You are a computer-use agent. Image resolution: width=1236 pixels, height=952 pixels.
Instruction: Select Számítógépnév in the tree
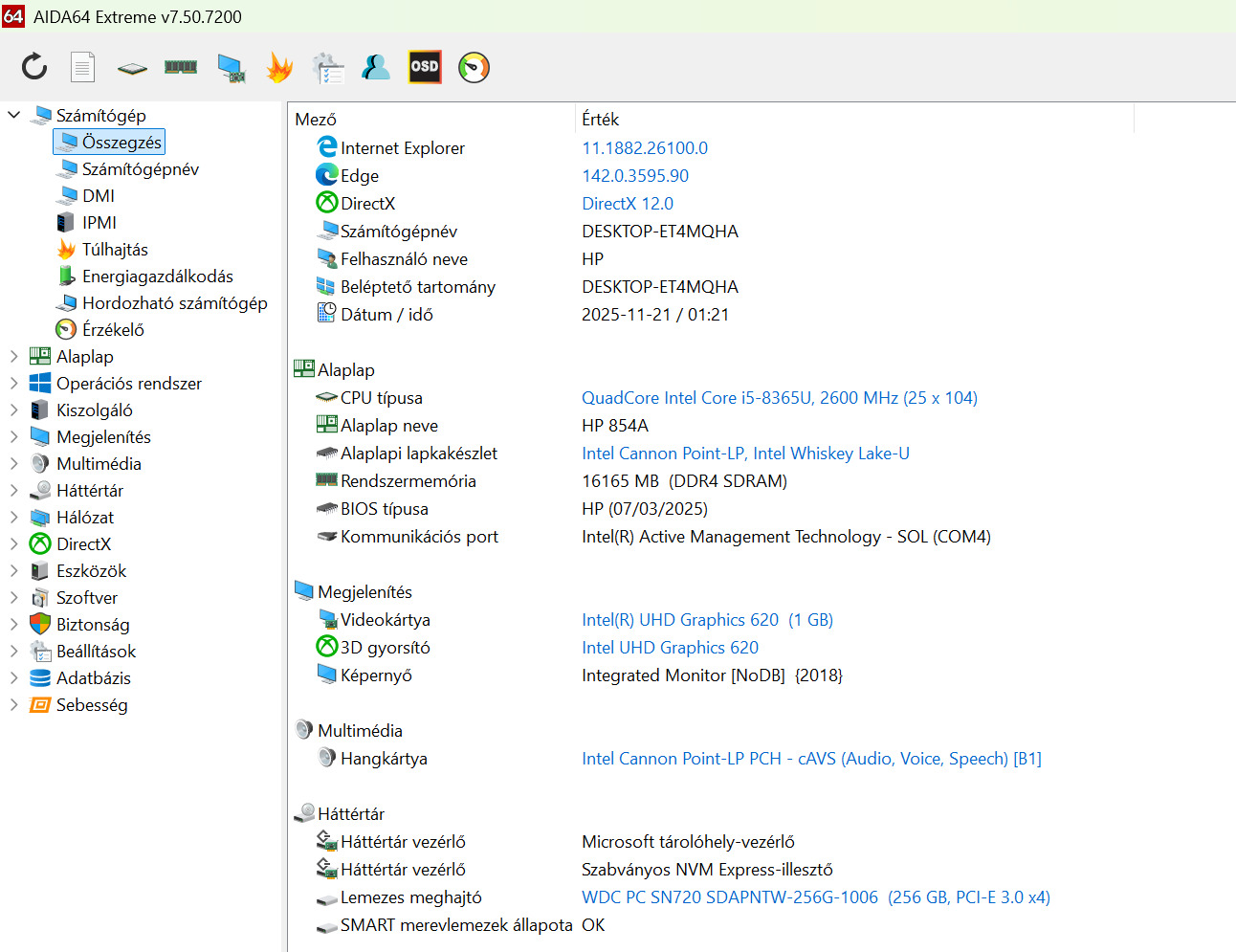coord(141,168)
